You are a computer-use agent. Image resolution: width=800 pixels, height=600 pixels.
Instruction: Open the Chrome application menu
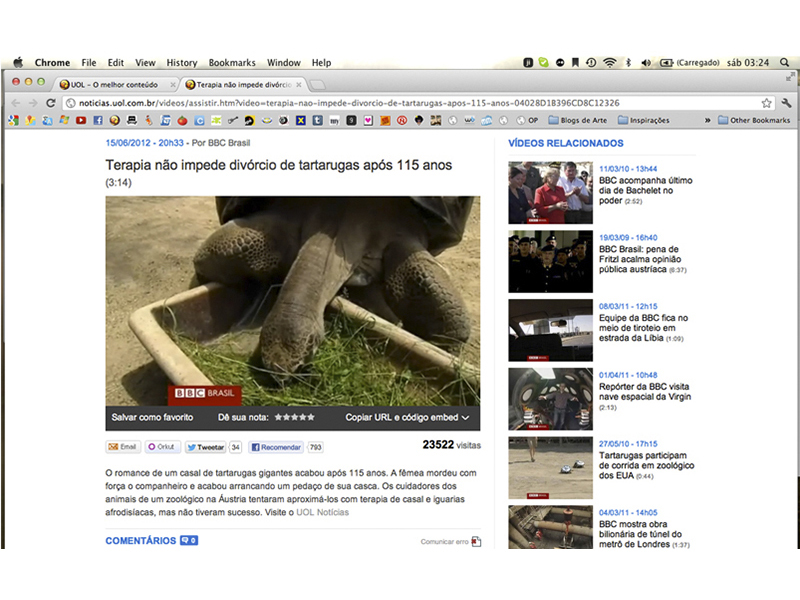pos(52,63)
